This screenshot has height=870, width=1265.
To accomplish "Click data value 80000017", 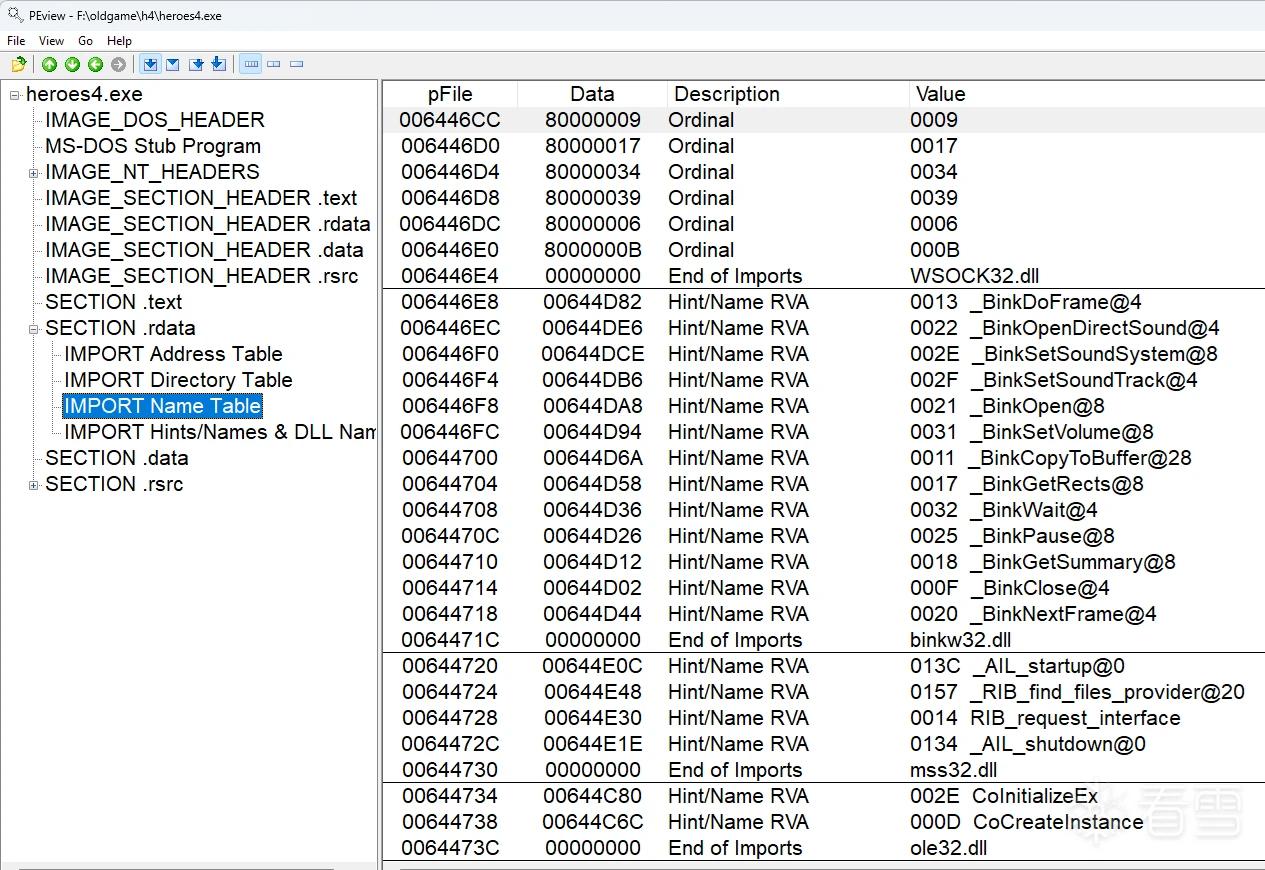I will (x=593, y=146).
